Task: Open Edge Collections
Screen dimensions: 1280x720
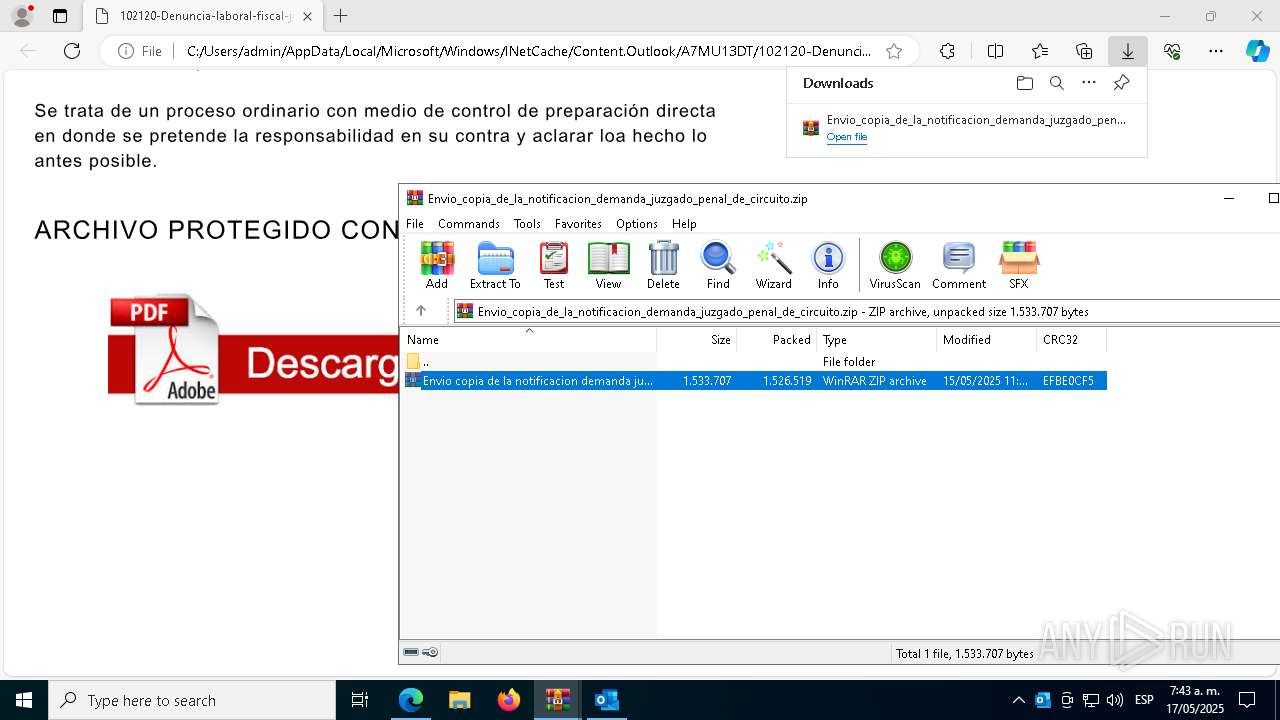Action: coord(1084,51)
